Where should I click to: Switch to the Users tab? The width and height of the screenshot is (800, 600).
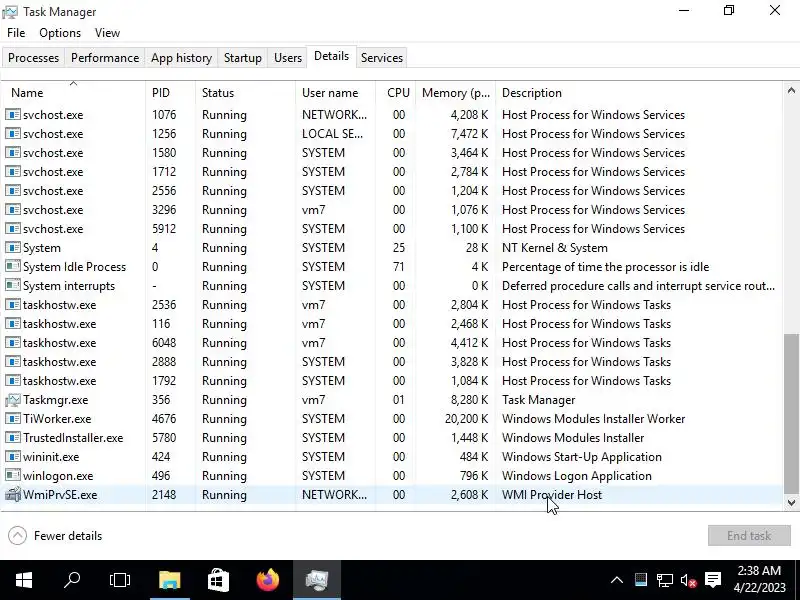[x=288, y=58]
